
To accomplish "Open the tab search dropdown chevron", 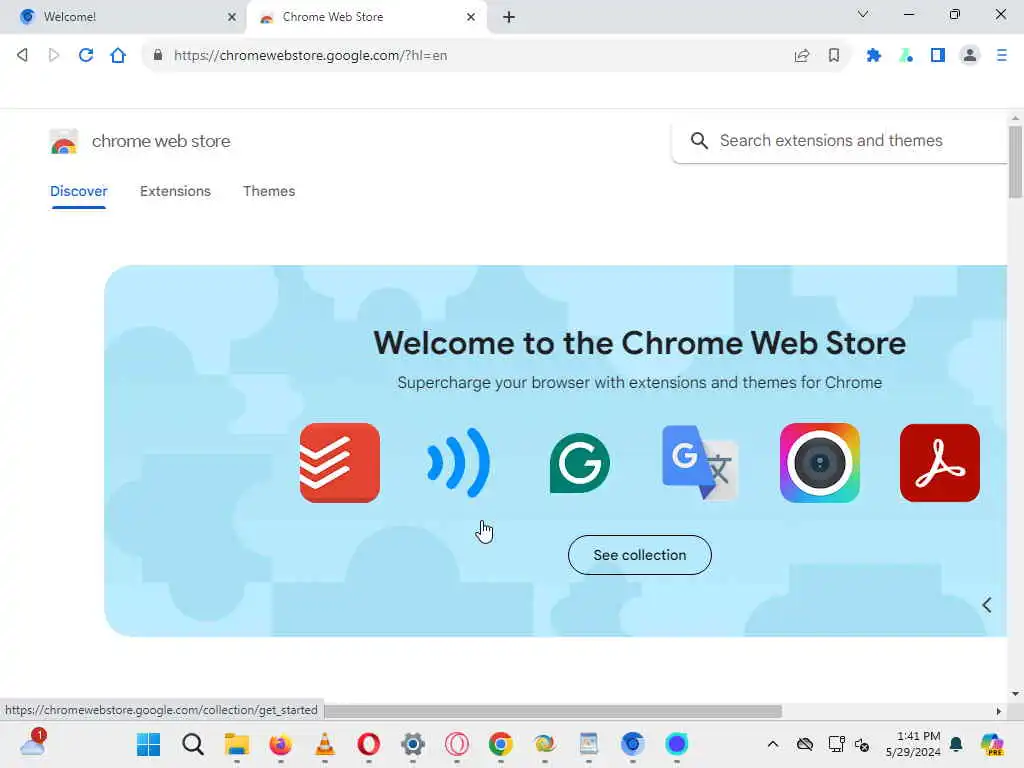I will [x=863, y=14].
